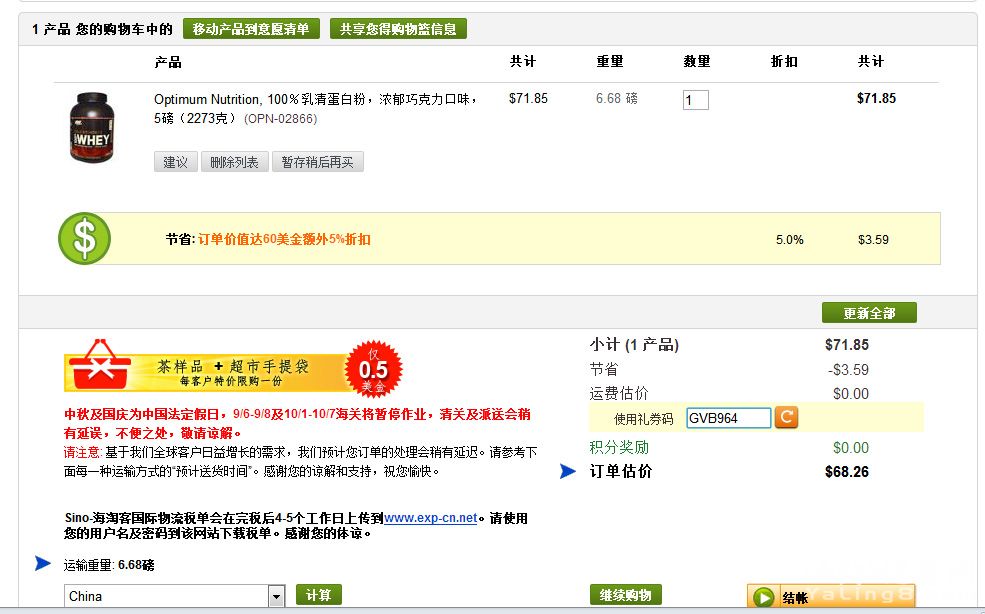Focus the quantity input field

pyautogui.click(x=695, y=100)
